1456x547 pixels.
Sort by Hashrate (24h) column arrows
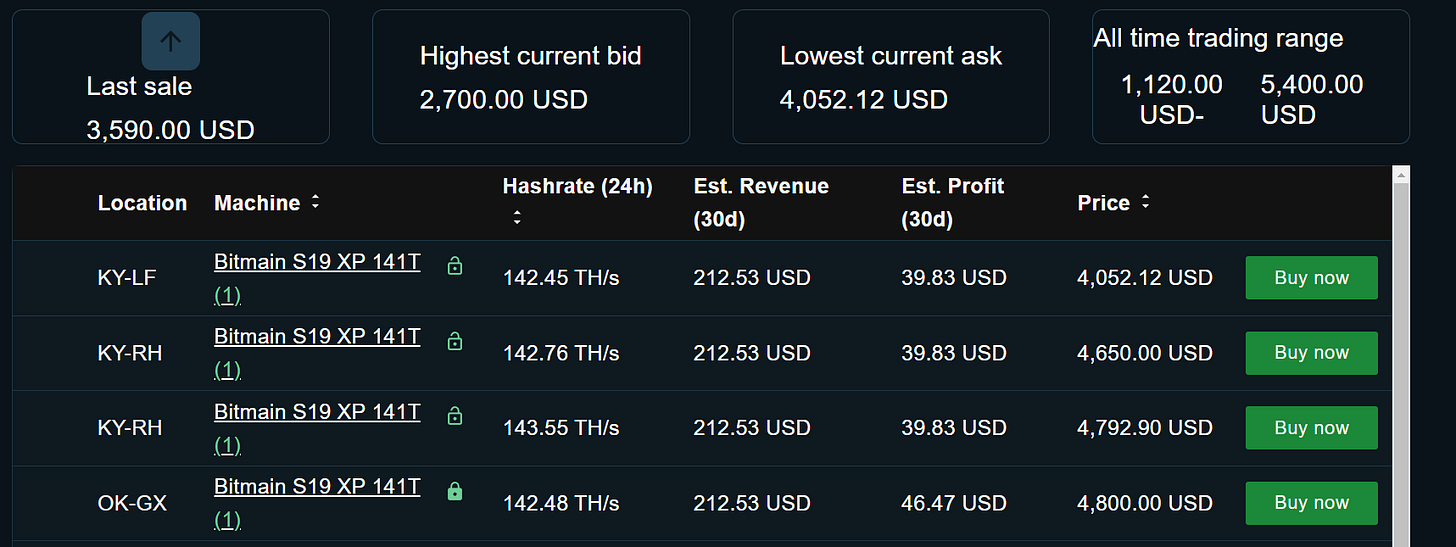[x=517, y=217]
